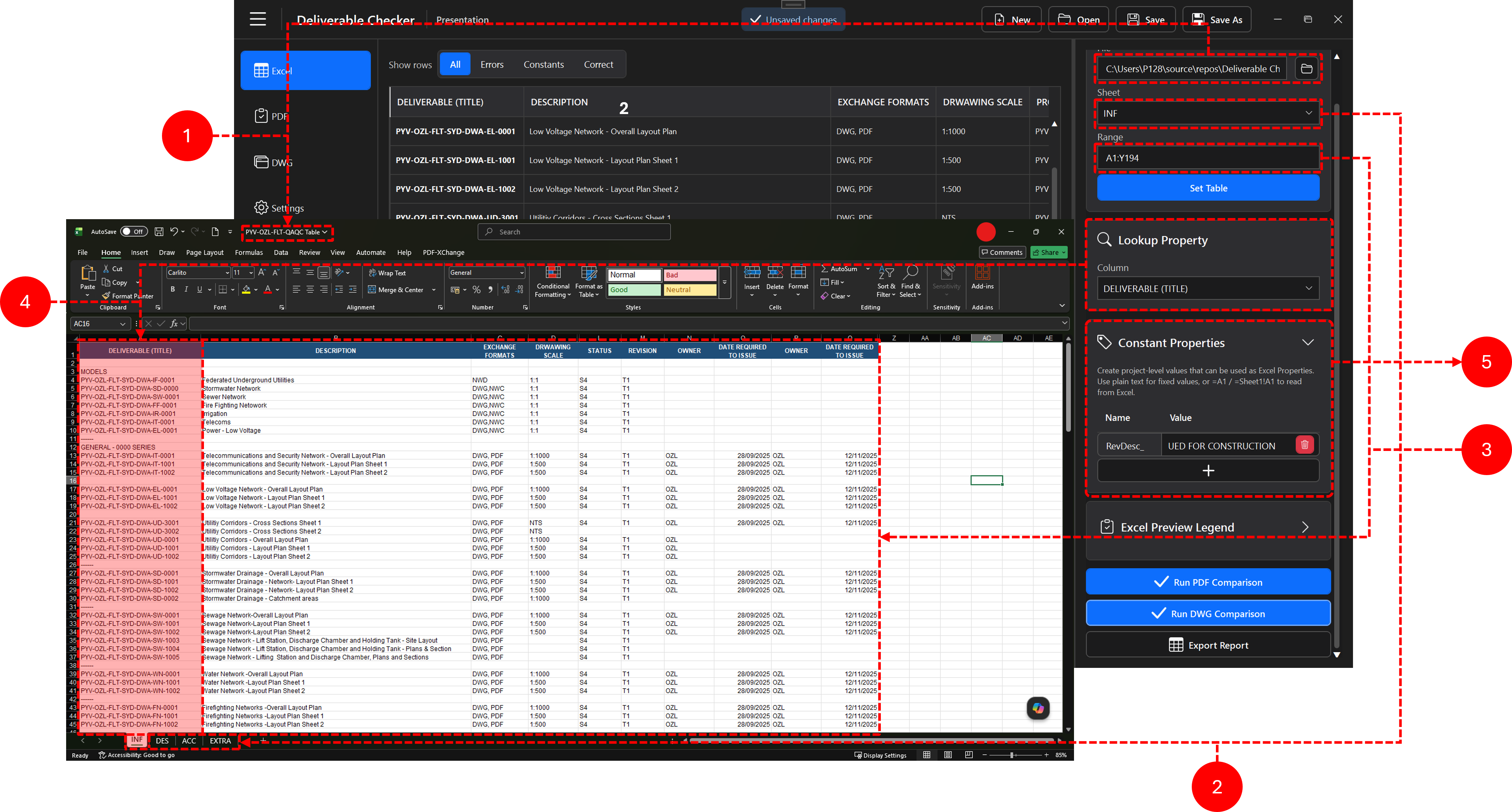Image resolution: width=1512 pixels, height=812 pixels.
Task: Click Format Painter in Excel
Action: [x=127, y=296]
